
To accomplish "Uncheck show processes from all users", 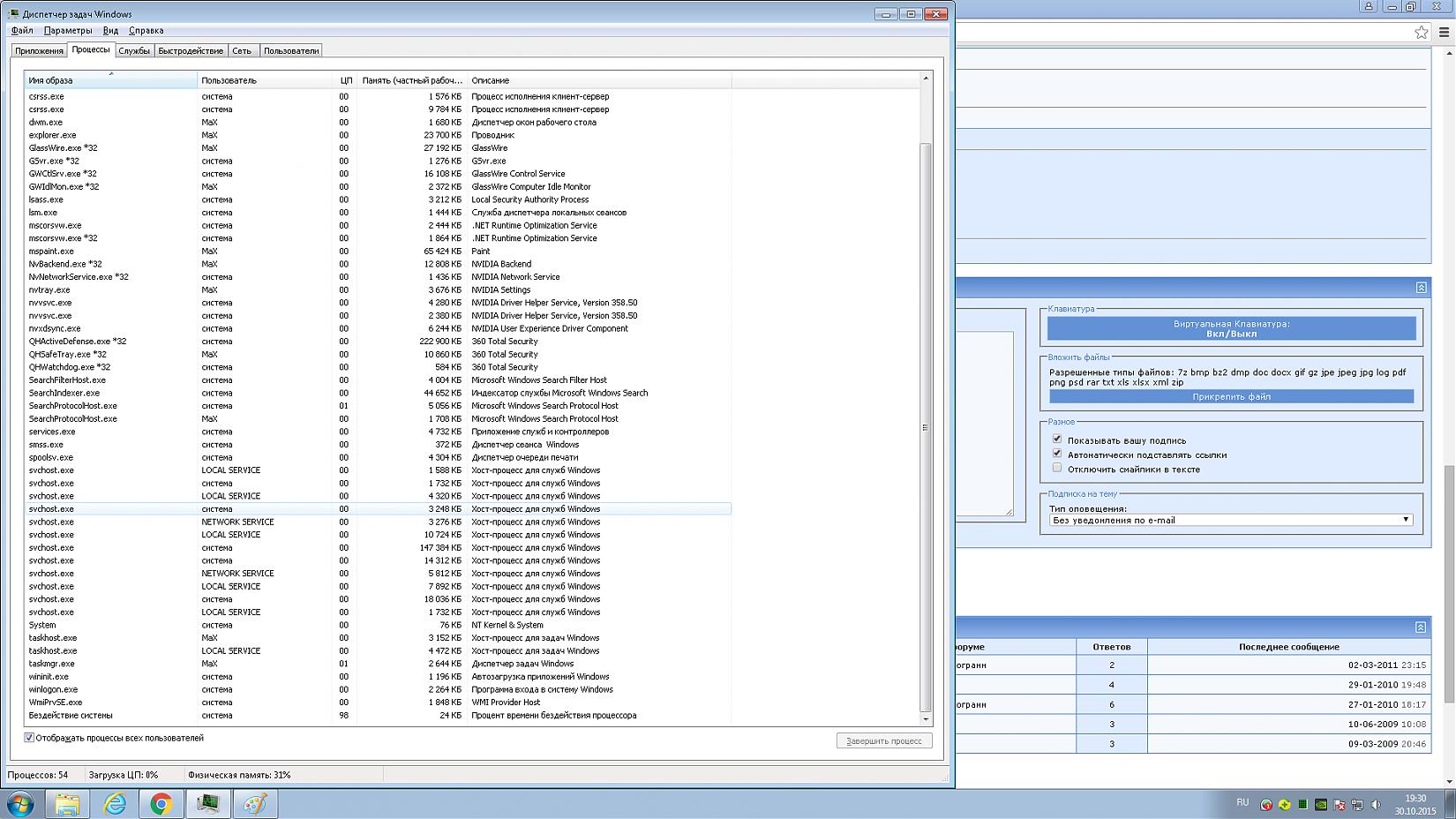I will (x=29, y=738).
